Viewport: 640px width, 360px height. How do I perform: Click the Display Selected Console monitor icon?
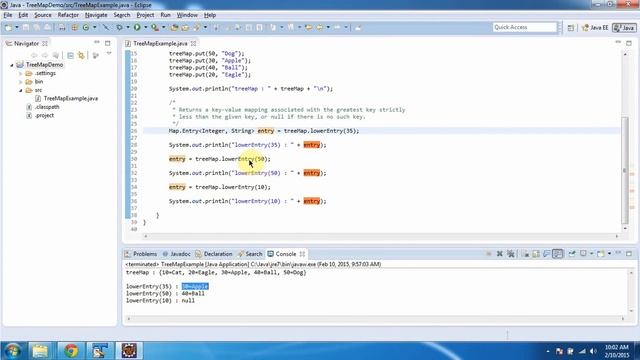point(584,254)
